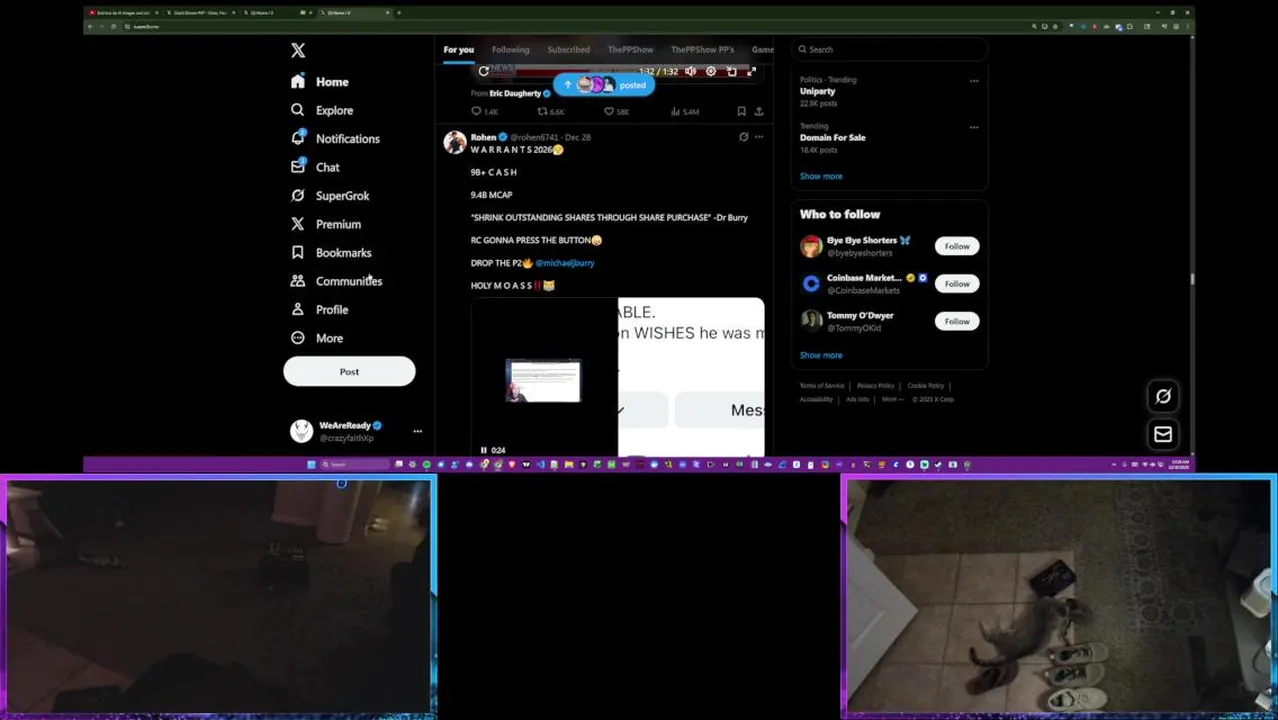Open Domain For Sale trending topic
1278x720 pixels.
(x=833, y=138)
